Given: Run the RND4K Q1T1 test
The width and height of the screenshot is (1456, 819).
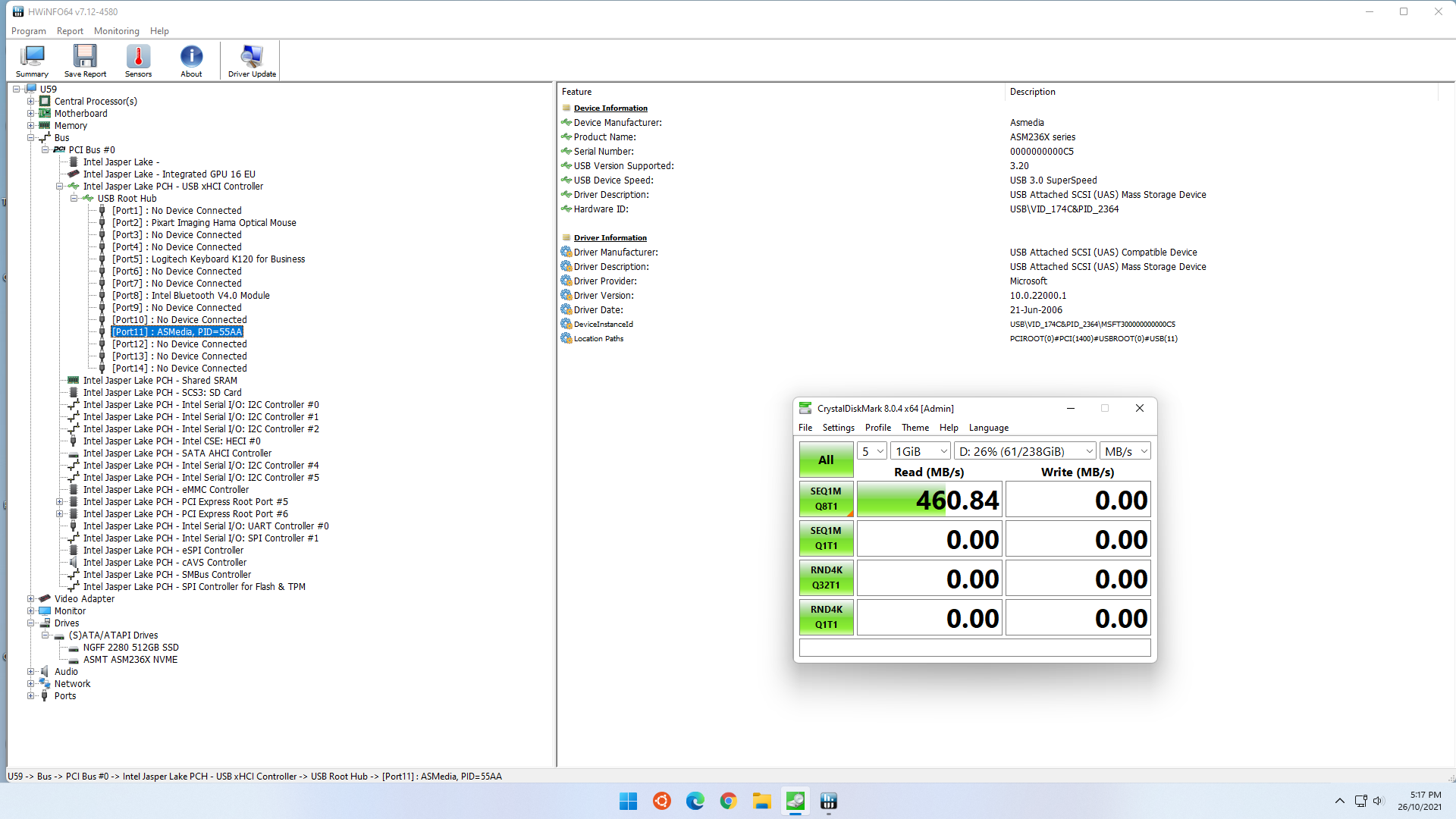Looking at the screenshot, I should pos(826,617).
